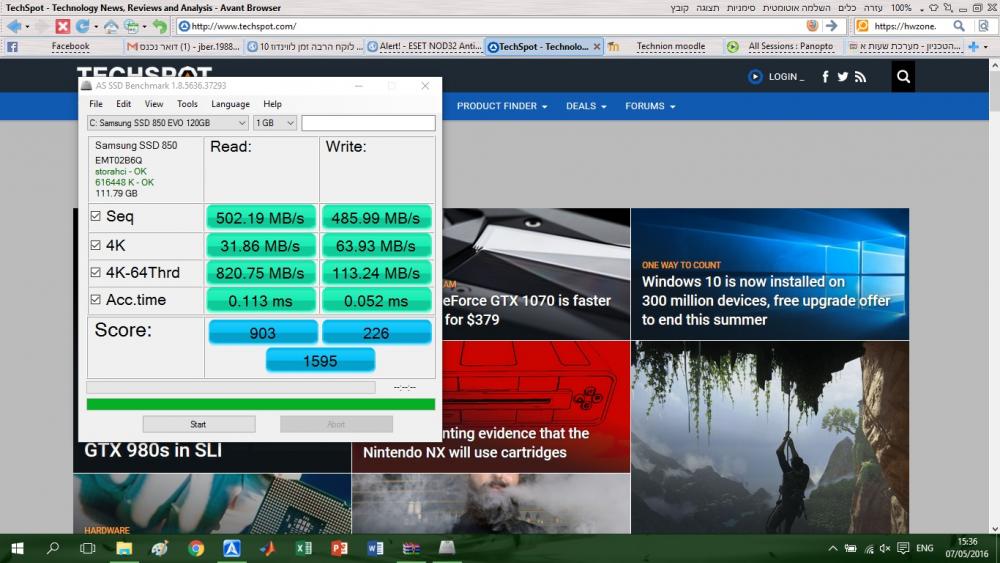Click the ENG language indicator in the tray
This screenshot has width=1000, height=563.
[x=925, y=548]
